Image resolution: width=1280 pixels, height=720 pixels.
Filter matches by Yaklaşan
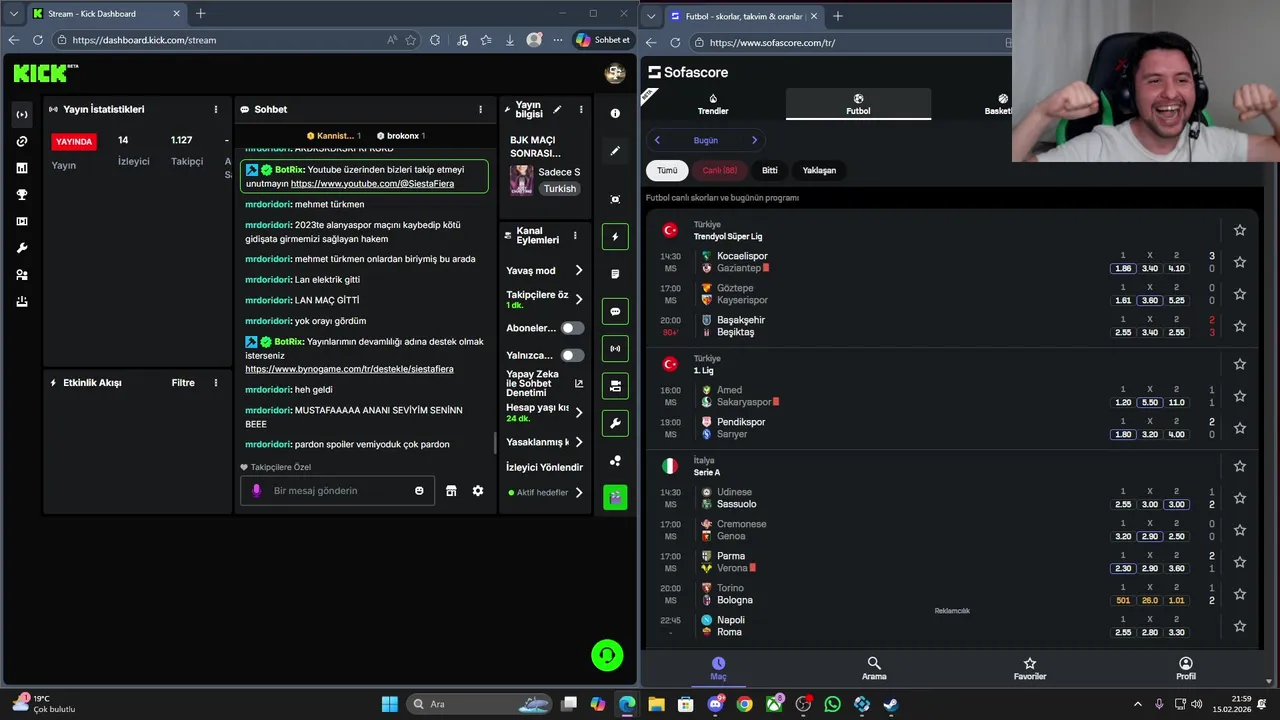819,170
